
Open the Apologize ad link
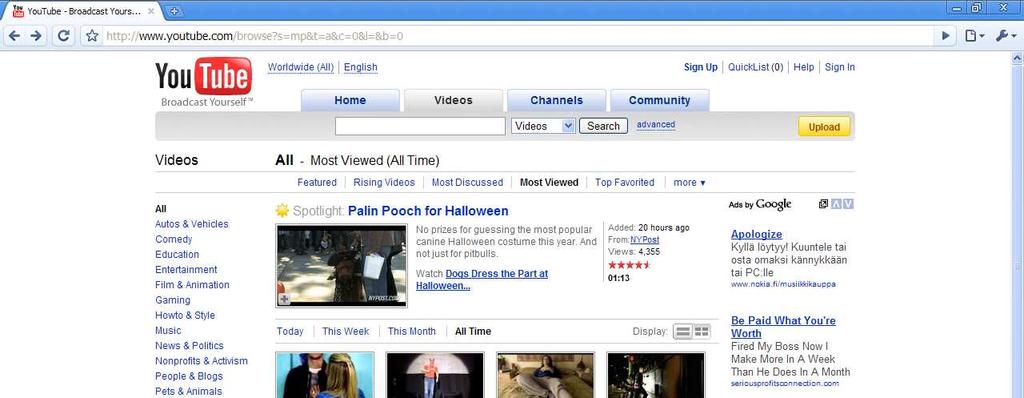tap(756, 235)
